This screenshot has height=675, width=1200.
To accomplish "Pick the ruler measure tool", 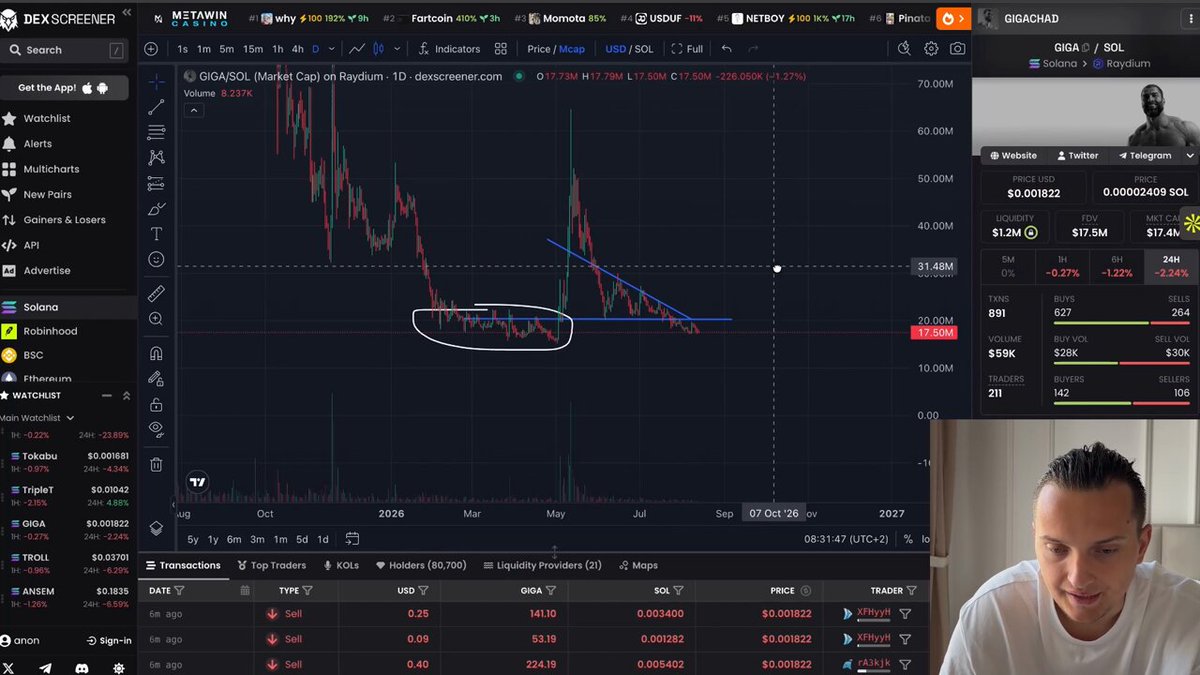I will [156, 294].
